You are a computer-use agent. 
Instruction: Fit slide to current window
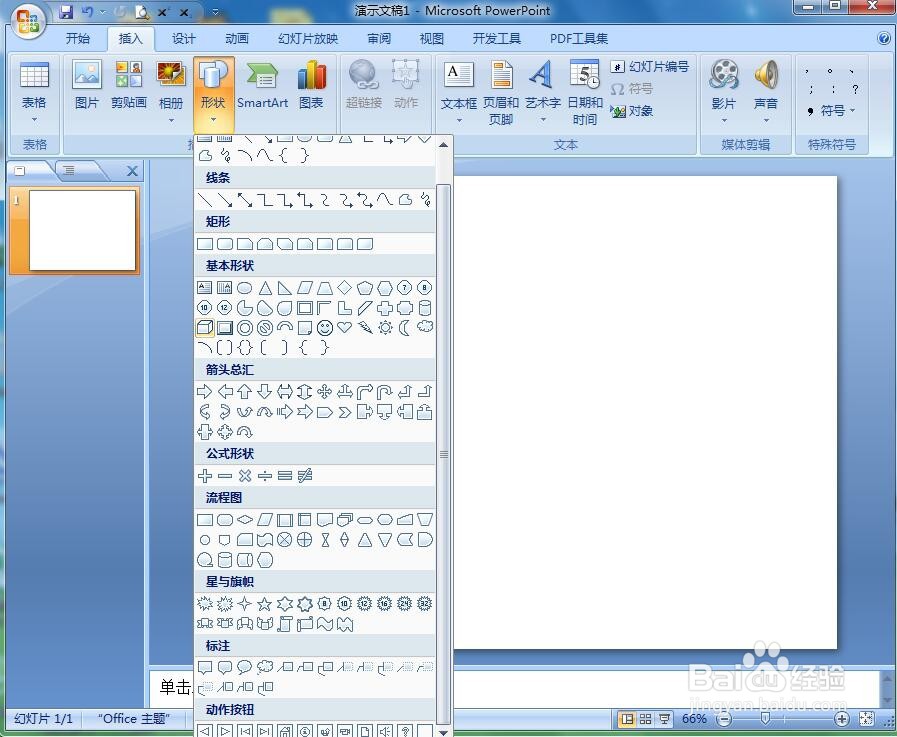click(x=866, y=719)
